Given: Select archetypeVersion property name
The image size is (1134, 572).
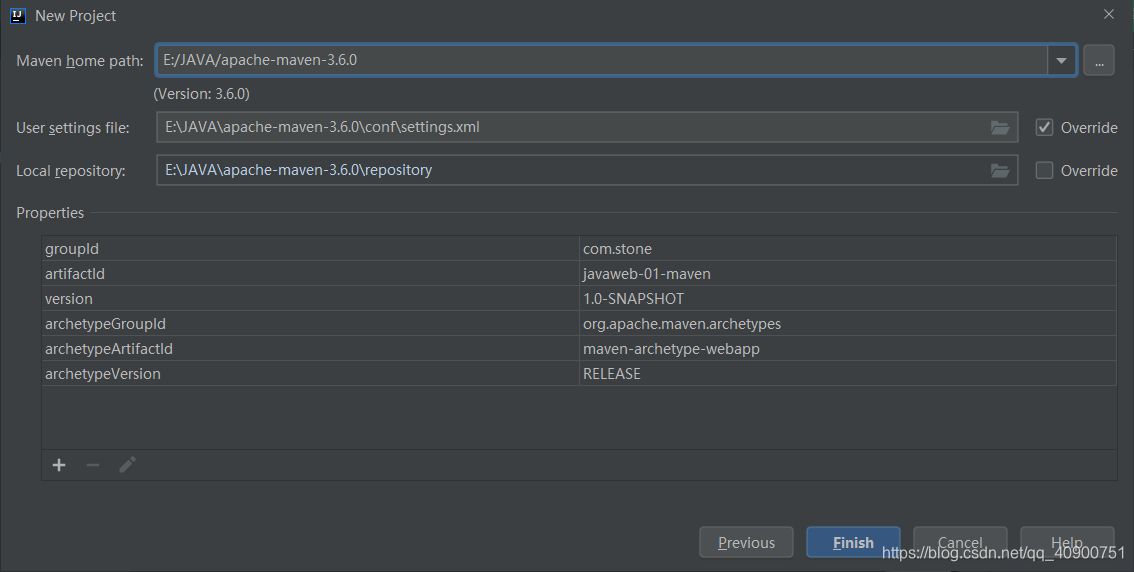Looking at the screenshot, I should coord(103,374).
